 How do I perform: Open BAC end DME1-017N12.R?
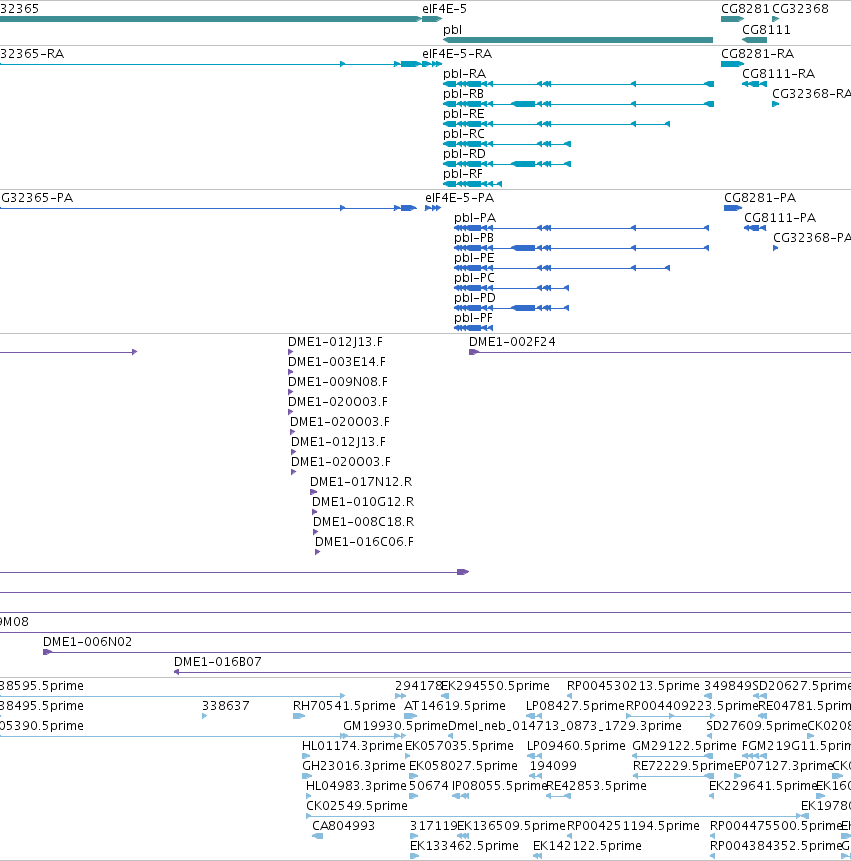click(361, 482)
